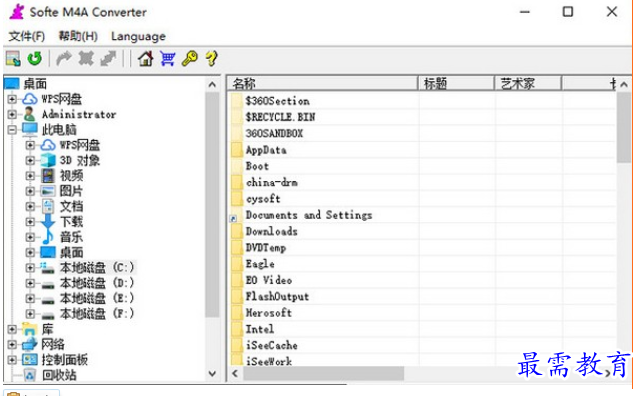Select the cysoft folder row
The height and width of the screenshot is (396, 639).
(422, 199)
